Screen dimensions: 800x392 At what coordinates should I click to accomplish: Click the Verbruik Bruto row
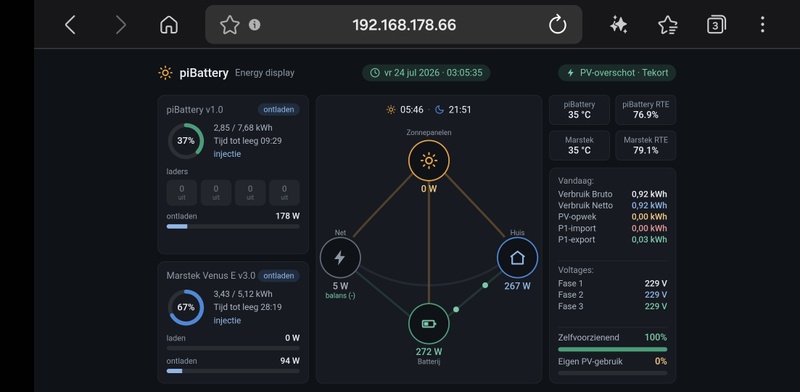[612, 194]
